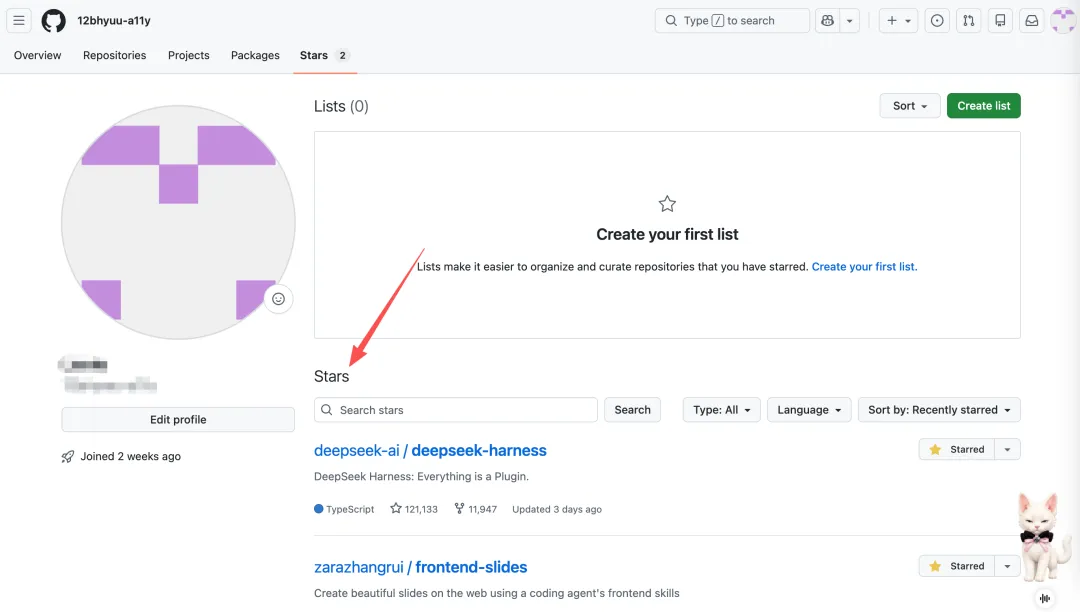
Task: Open the Repositories icon in header
Action: pos(1000,21)
